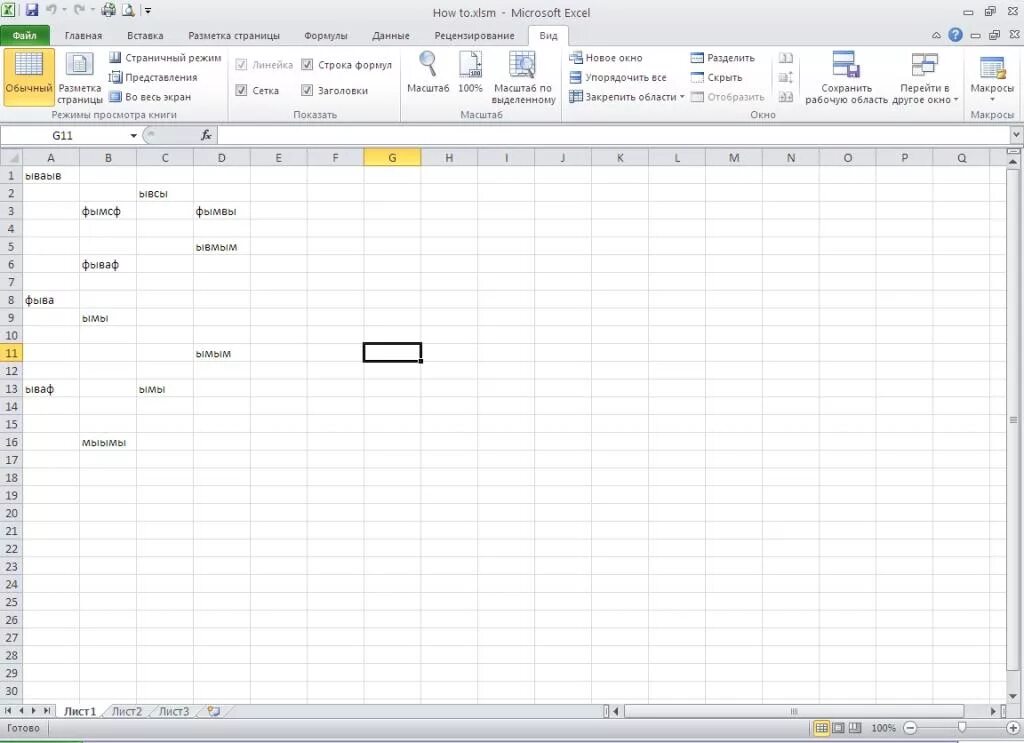This screenshot has height=743, width=1024.
Task: Expand the formula bar arrow
Action: pos(1016,135)
